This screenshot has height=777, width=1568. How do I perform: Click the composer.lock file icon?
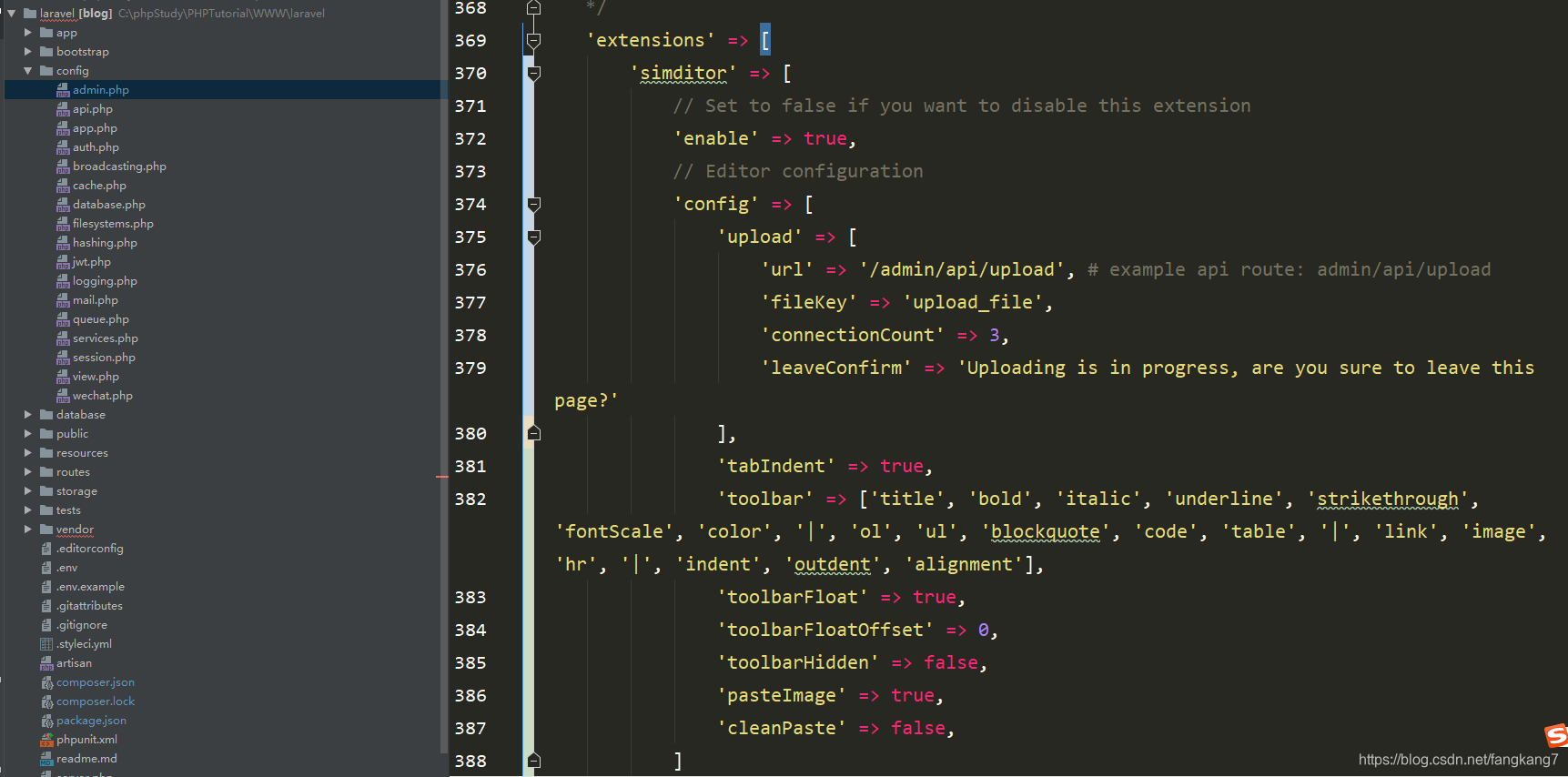pos(46,701)
